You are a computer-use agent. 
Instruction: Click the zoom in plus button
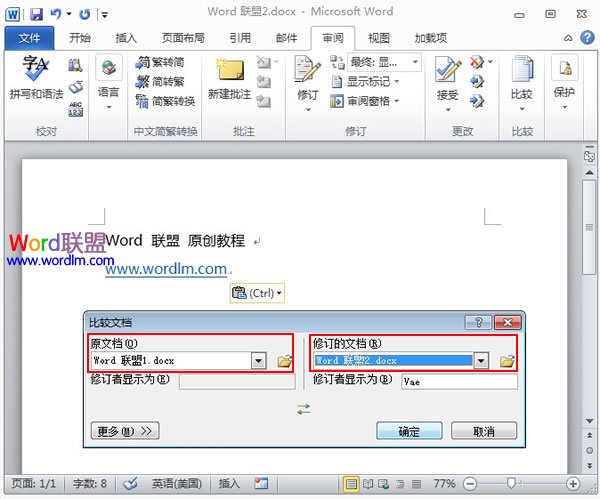pyautogui.click(x=573, y=484)
